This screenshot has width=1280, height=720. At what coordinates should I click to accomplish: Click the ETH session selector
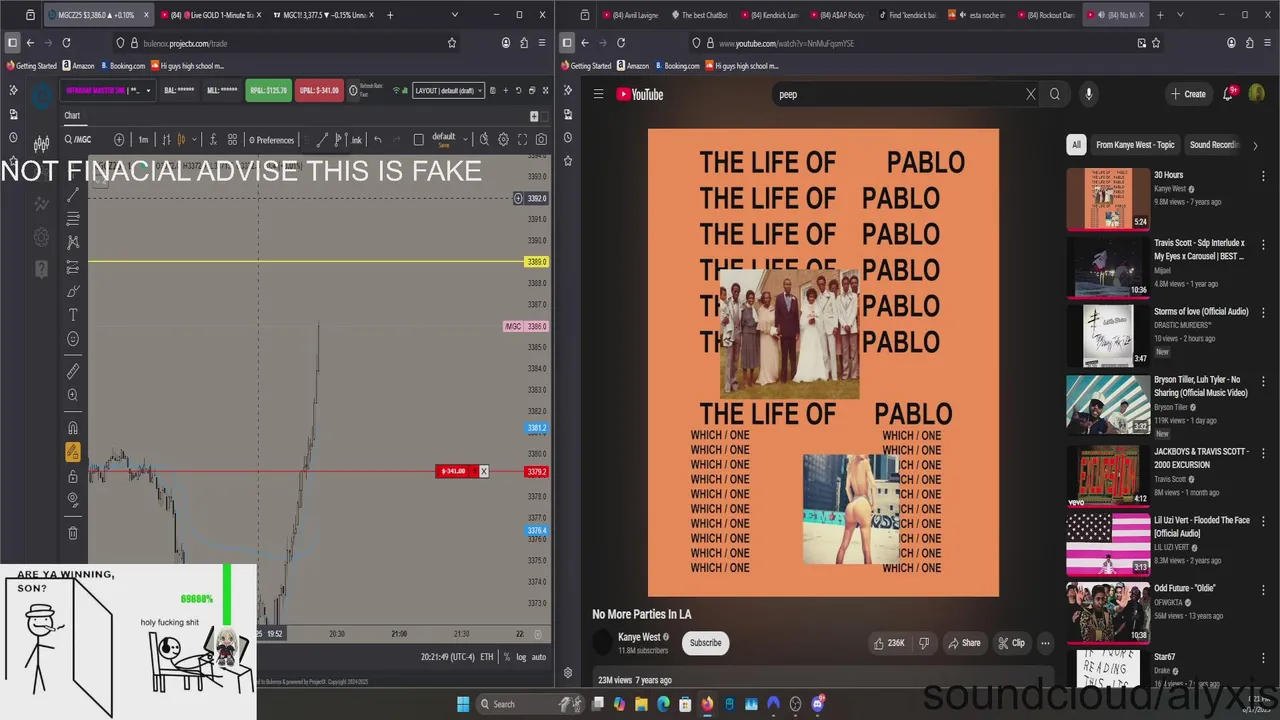pyautogui.click(x=487, y=657)
